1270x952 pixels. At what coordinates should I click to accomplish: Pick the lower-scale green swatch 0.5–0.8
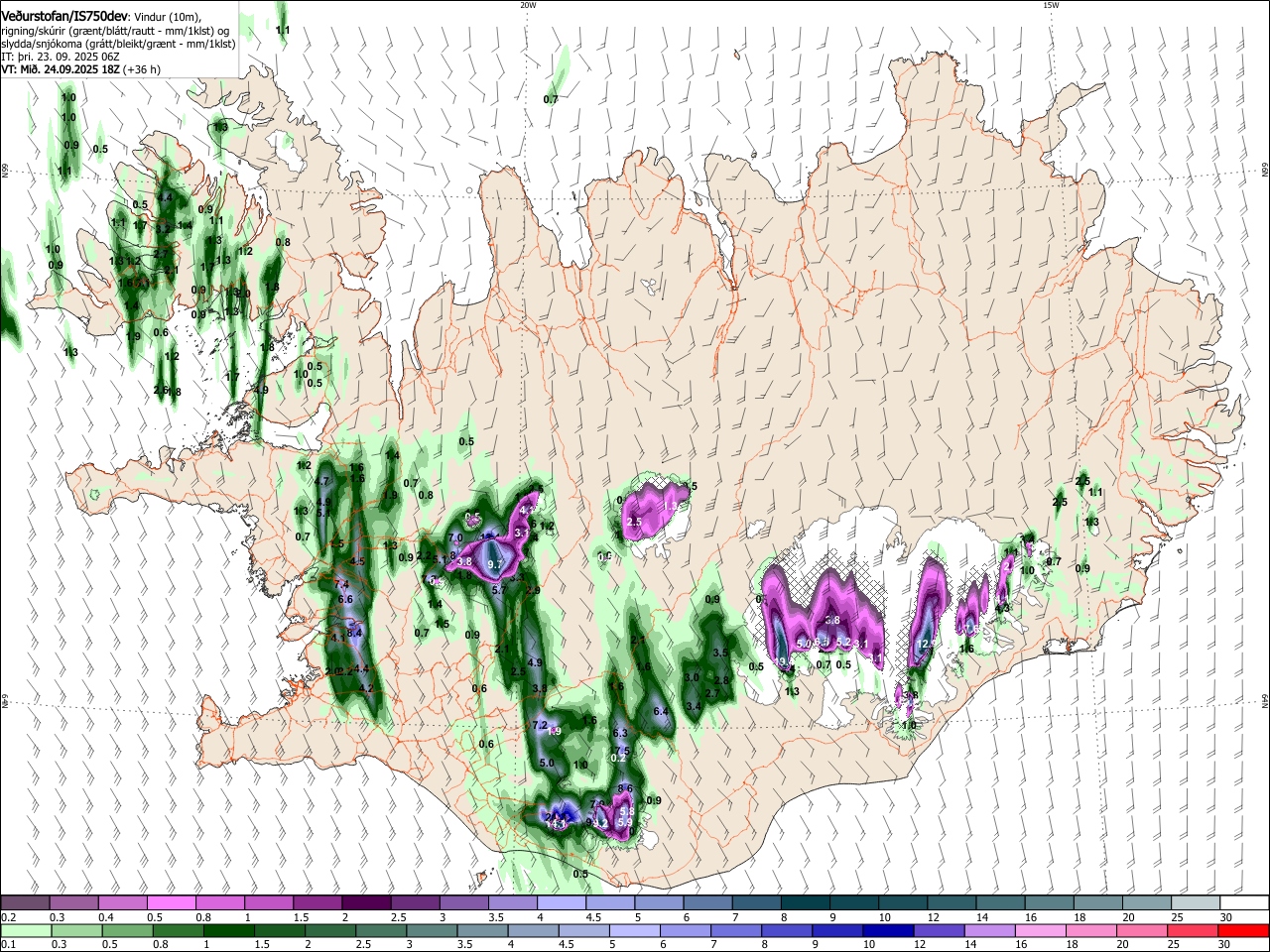[128, 930]
